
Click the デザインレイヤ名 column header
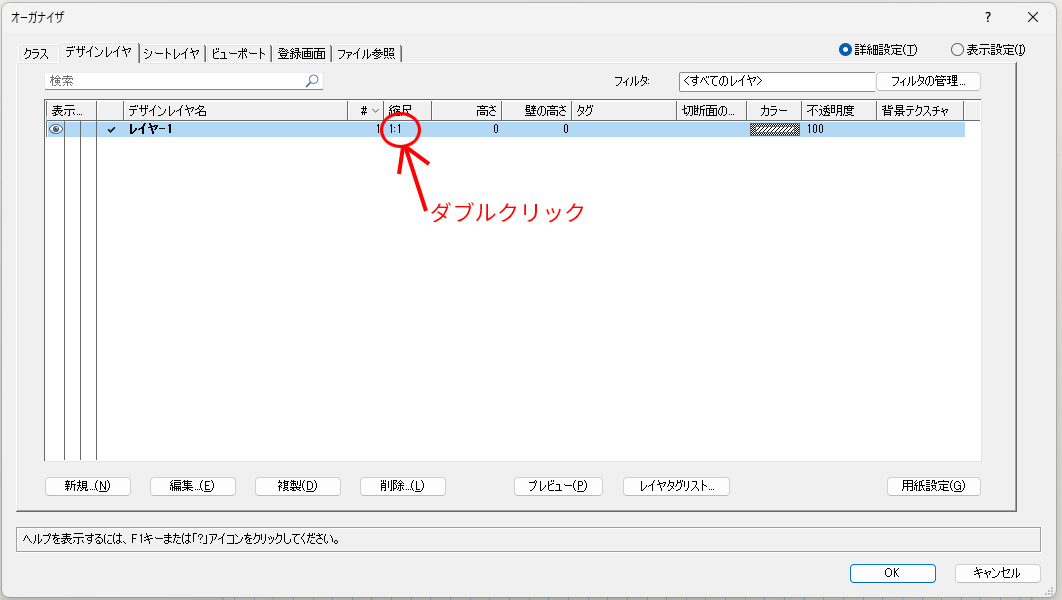point(236,111)
